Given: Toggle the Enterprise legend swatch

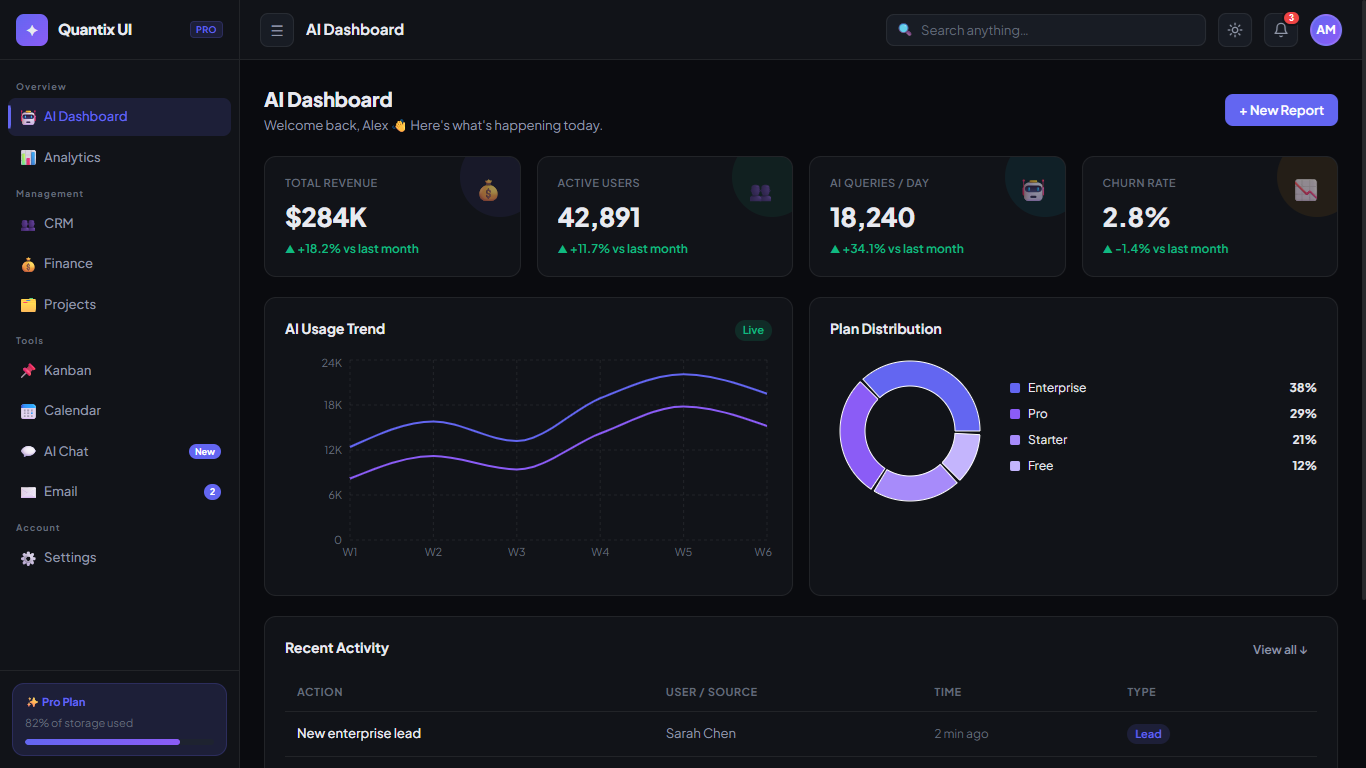Looking at the screenshot, I should coord(1015,388).
